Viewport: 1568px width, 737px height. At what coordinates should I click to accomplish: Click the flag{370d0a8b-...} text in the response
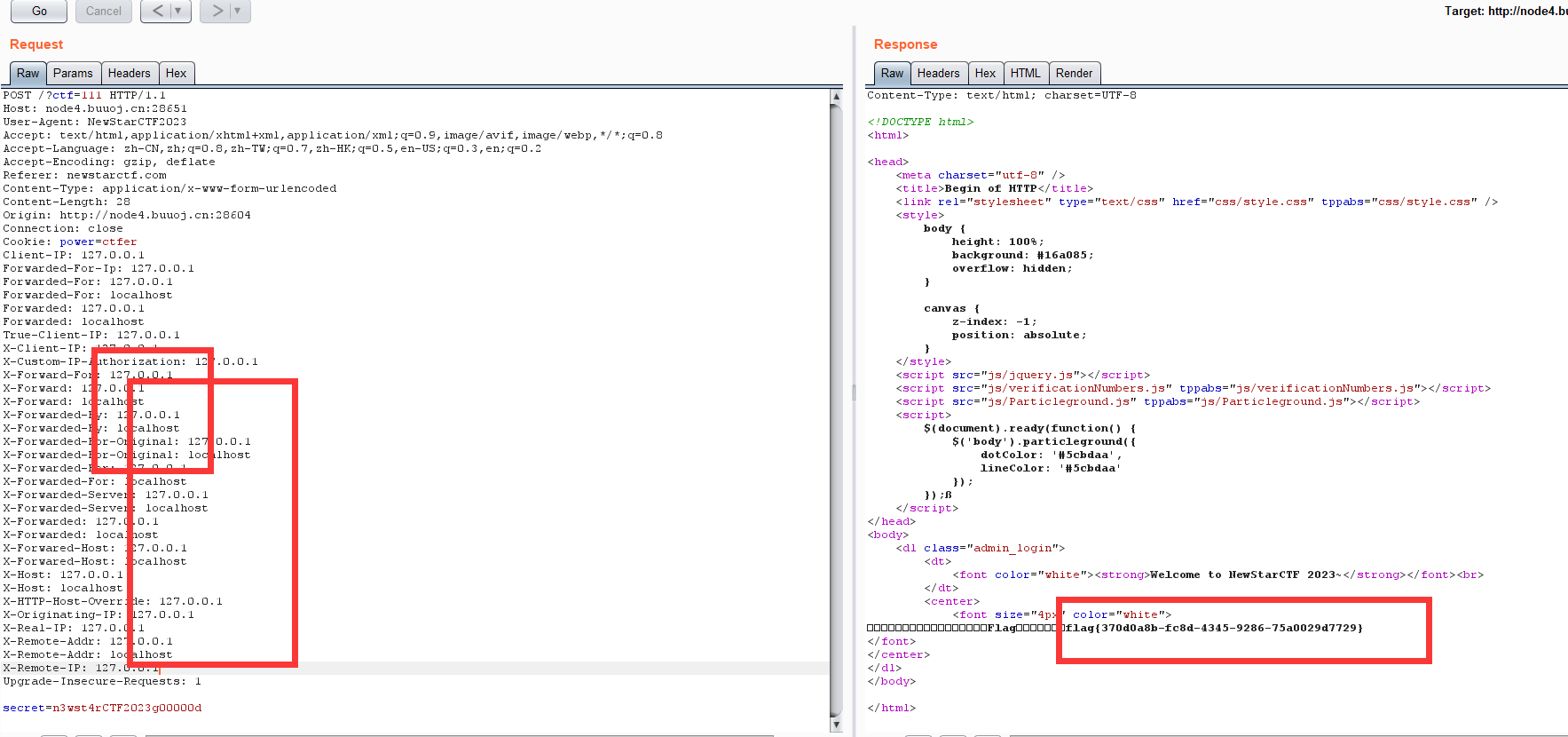coord(1214,628)
